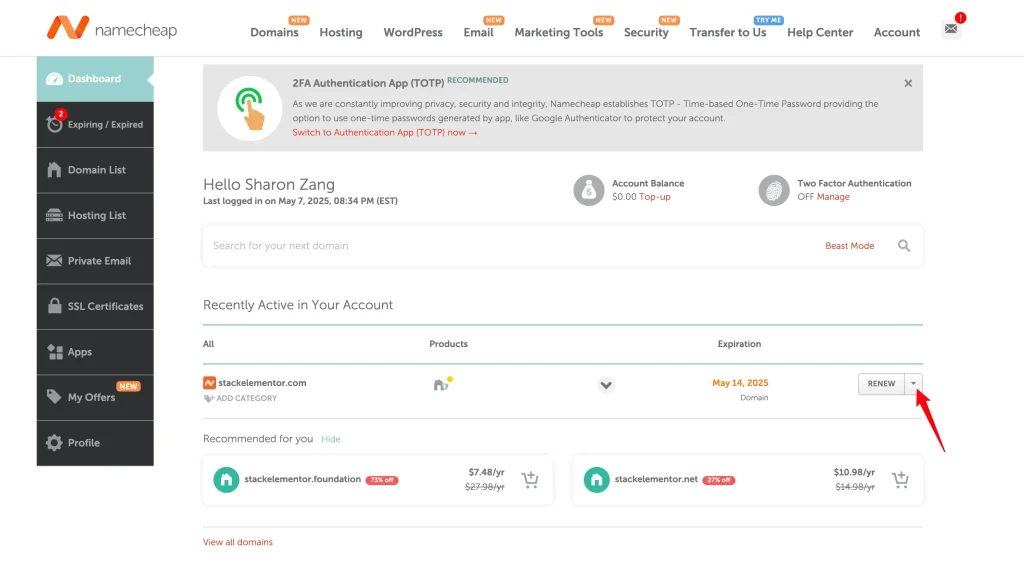Click Manage for Two Factor Authentication
Screen dimensions: 1024x566
click(833, 197)
